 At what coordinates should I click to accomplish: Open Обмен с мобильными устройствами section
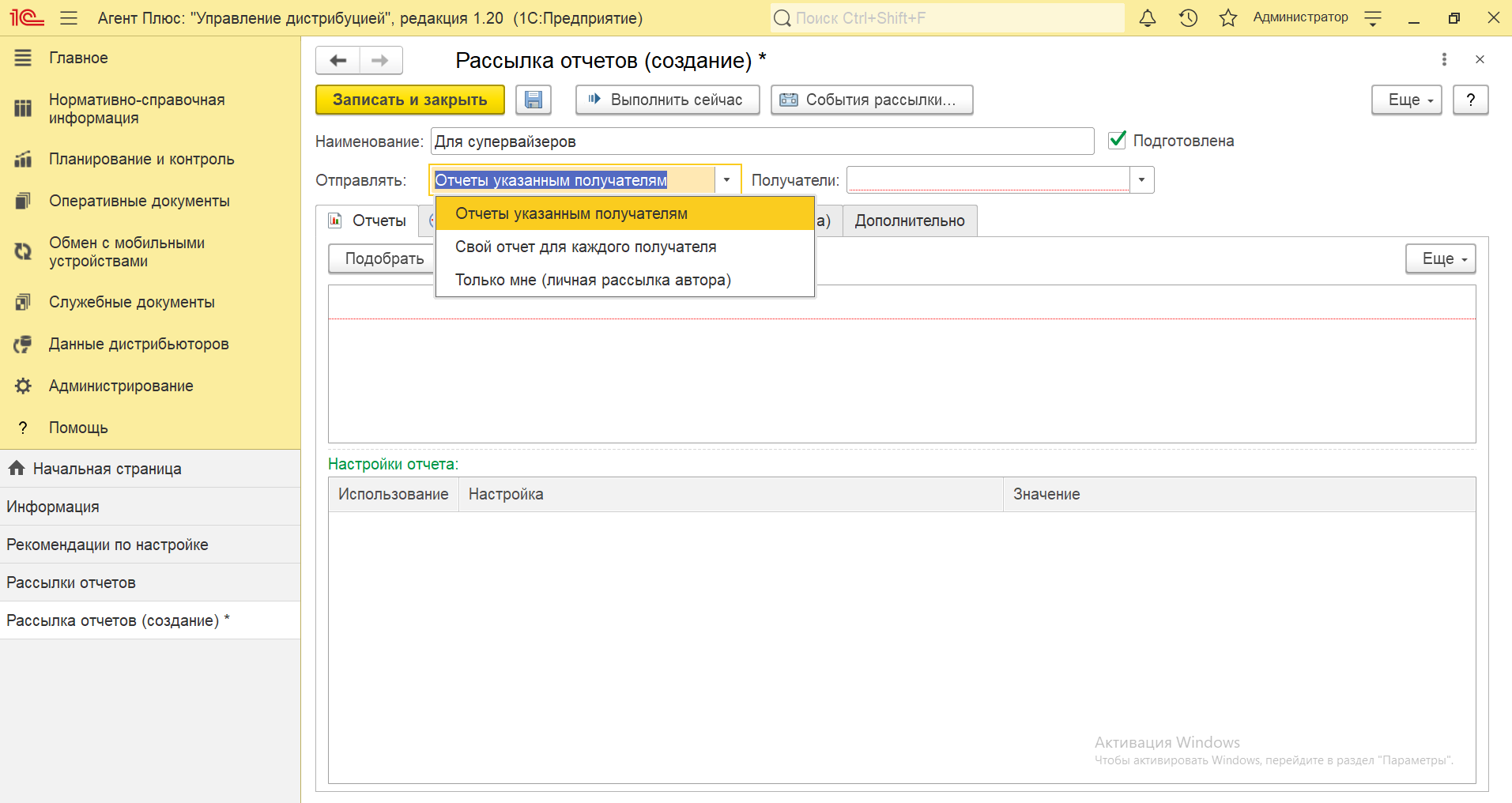coord(150,252)
